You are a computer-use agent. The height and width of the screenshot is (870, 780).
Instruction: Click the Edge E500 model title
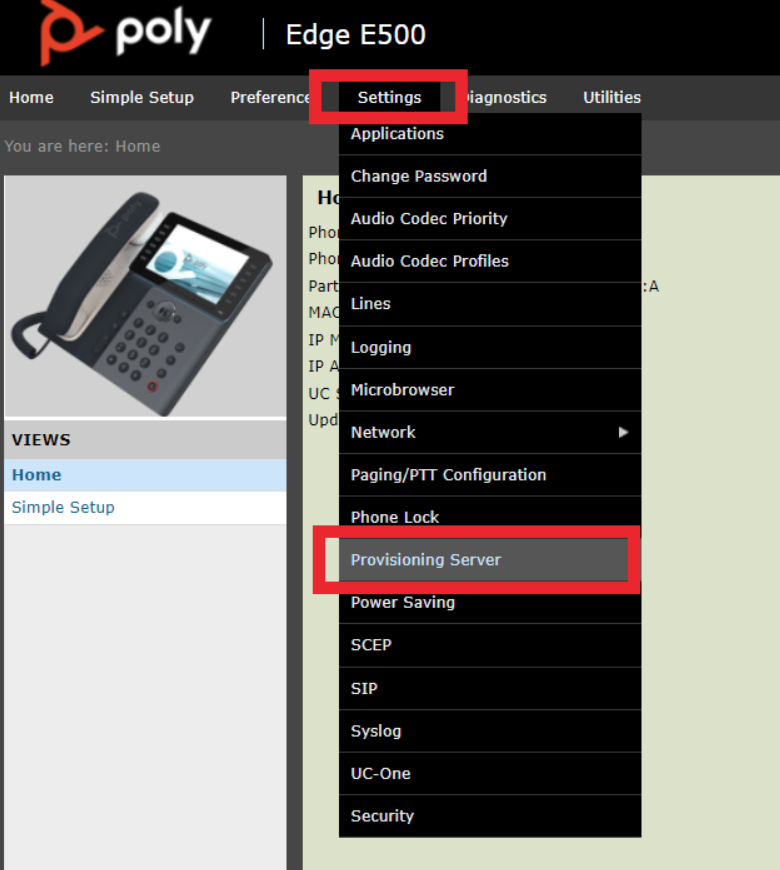coord(356,35)
